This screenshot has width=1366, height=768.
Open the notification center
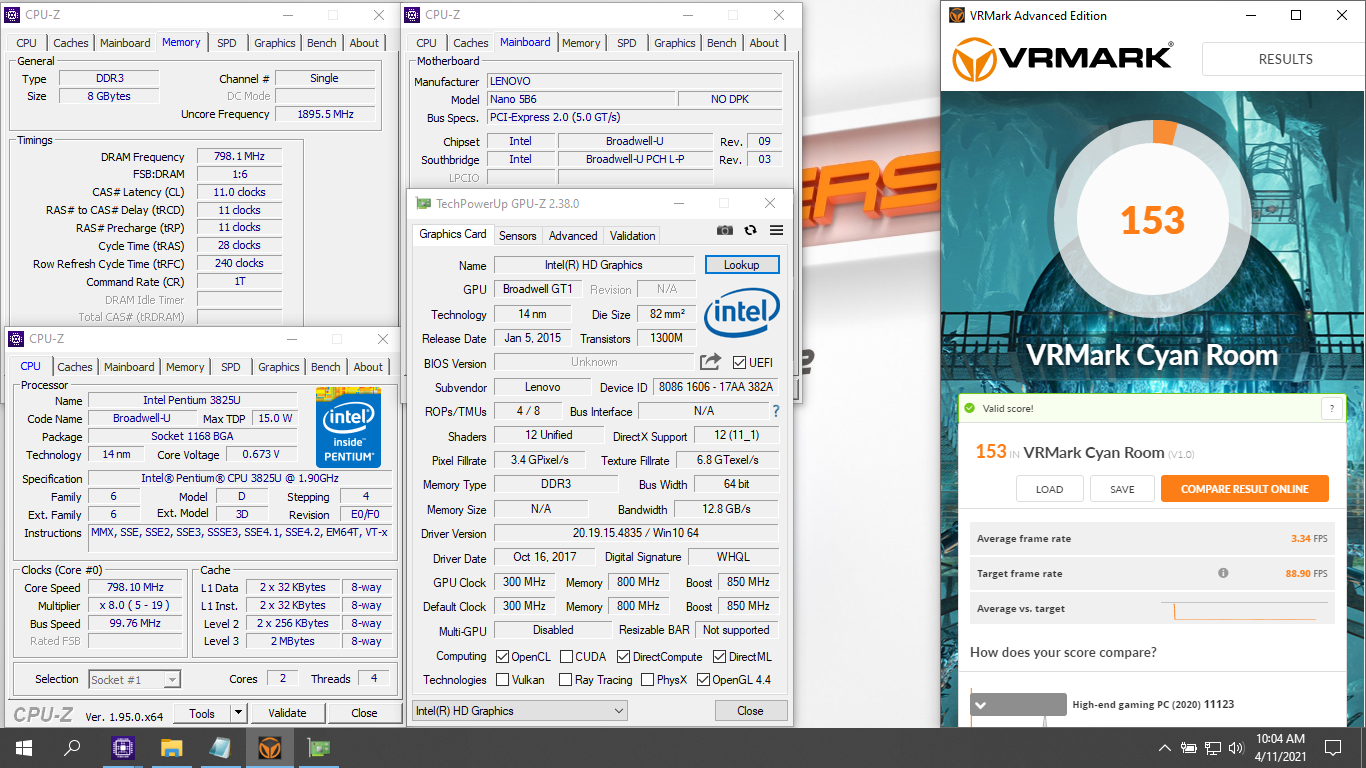(x=1333, y=747)
